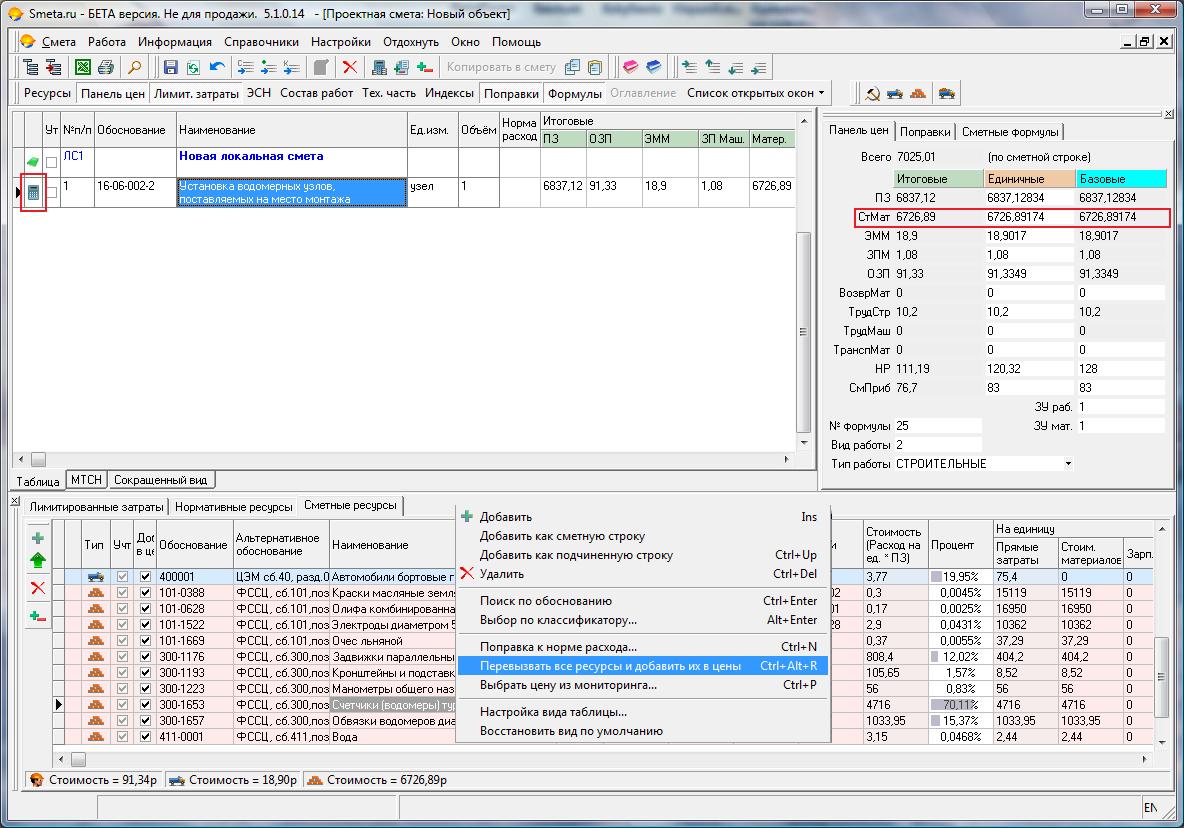The height and width of the screenshot is (828, 1184).
Task: Uncheck the price checkbox for resource 300-1653
Action: coord(145,705)
